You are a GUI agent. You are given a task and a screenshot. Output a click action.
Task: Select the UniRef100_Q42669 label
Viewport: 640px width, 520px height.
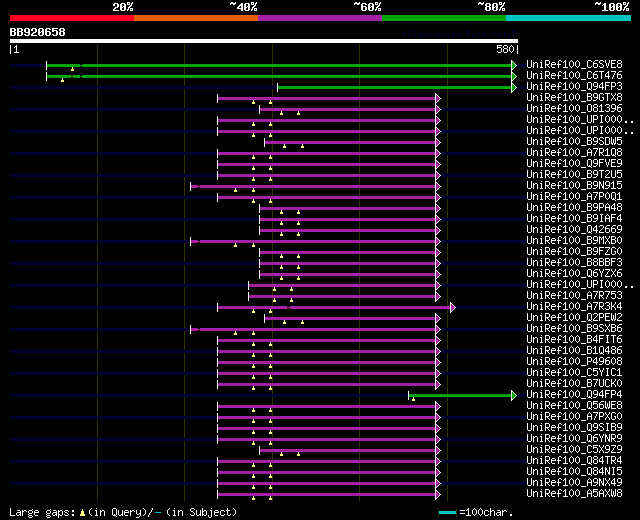coord(574,229)
